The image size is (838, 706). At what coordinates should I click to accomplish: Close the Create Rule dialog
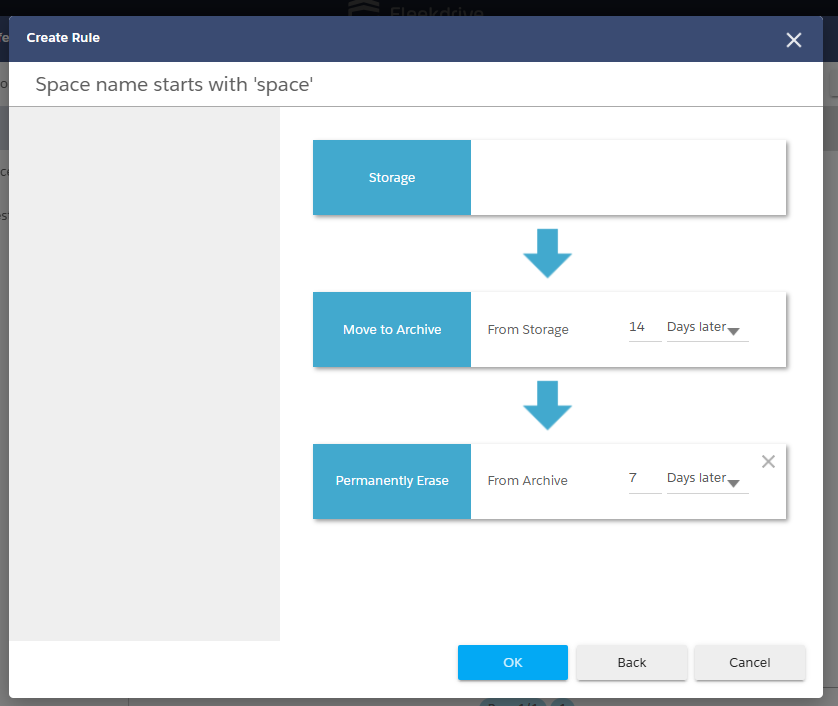[x=794, y=40]
